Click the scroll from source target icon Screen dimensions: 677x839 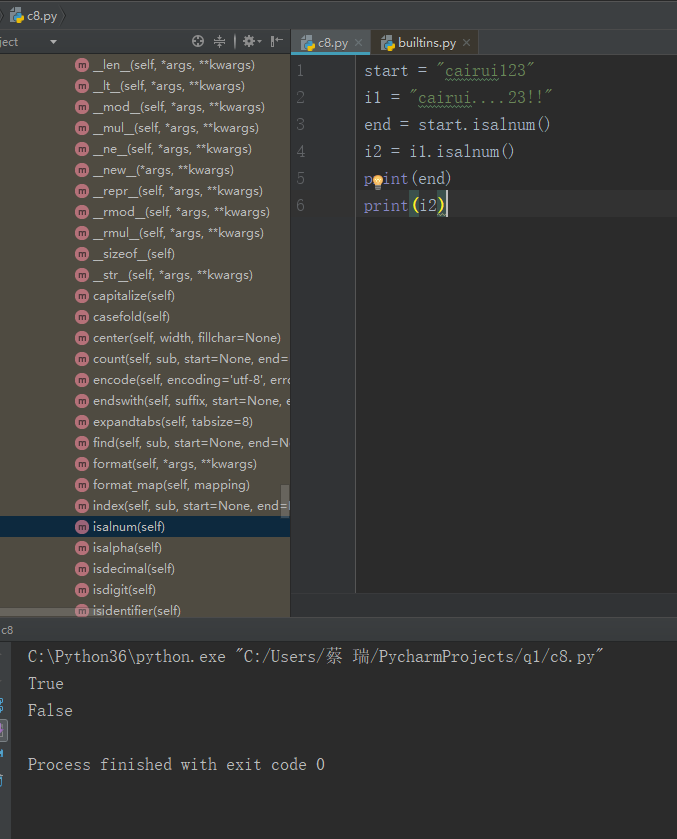click(197, 41)
